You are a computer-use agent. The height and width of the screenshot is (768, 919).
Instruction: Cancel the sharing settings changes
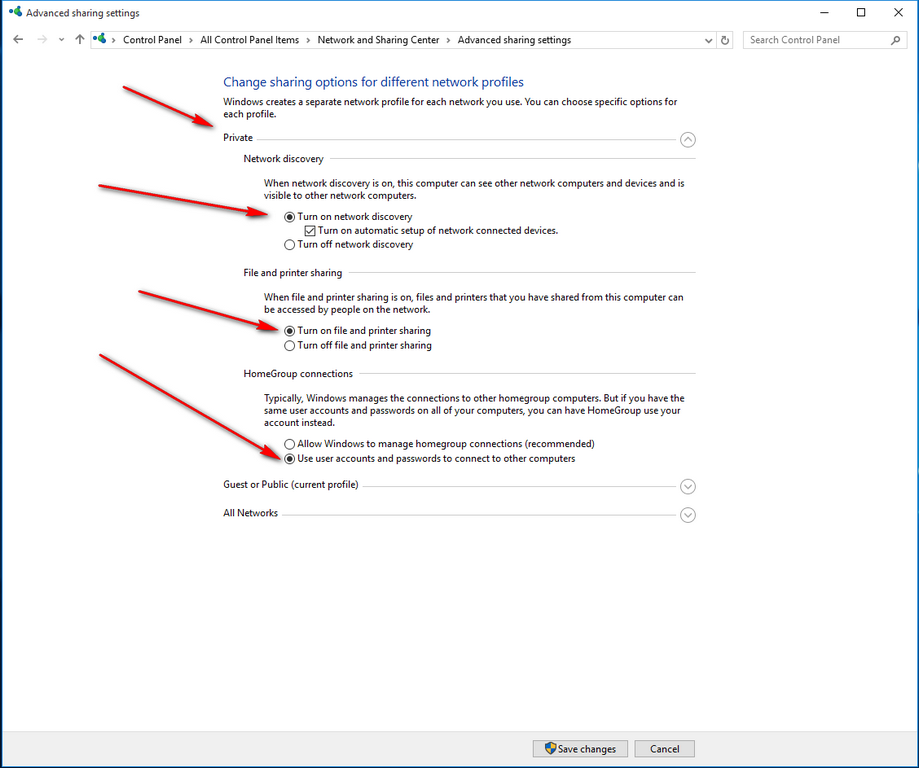[665, 749]
